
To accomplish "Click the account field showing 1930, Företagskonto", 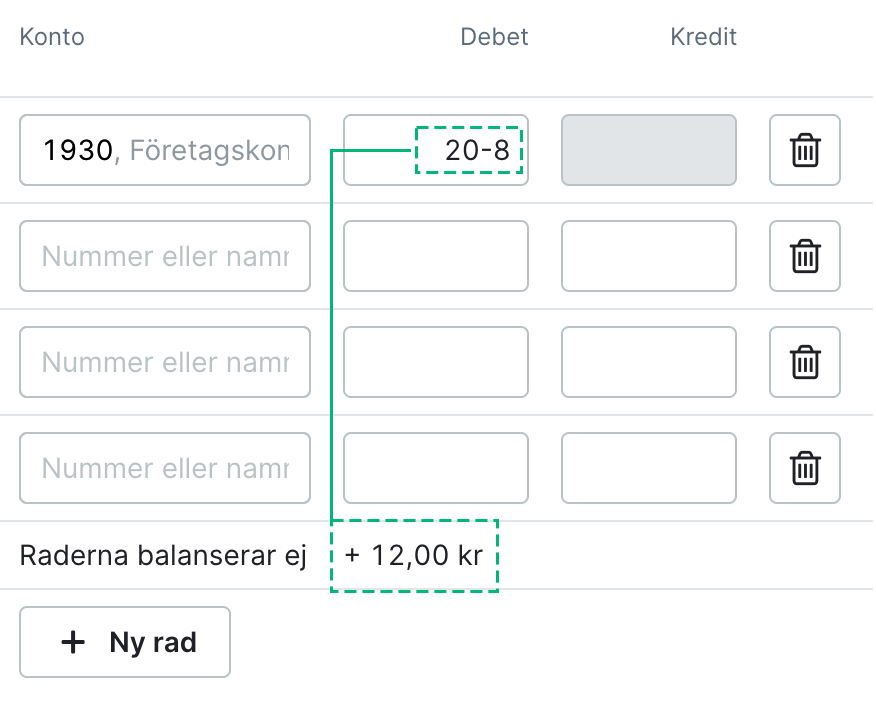I will pos(165,150).
